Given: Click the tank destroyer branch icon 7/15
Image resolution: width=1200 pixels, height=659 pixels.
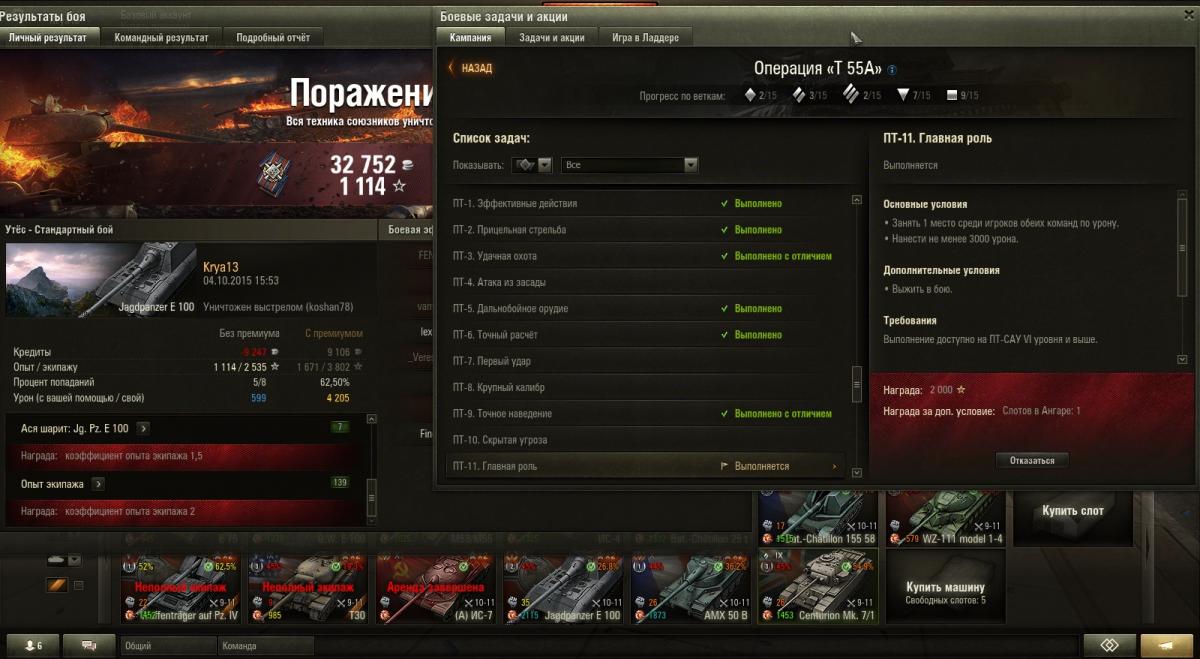Looking at the screenshot, I should tap(902, 95).
